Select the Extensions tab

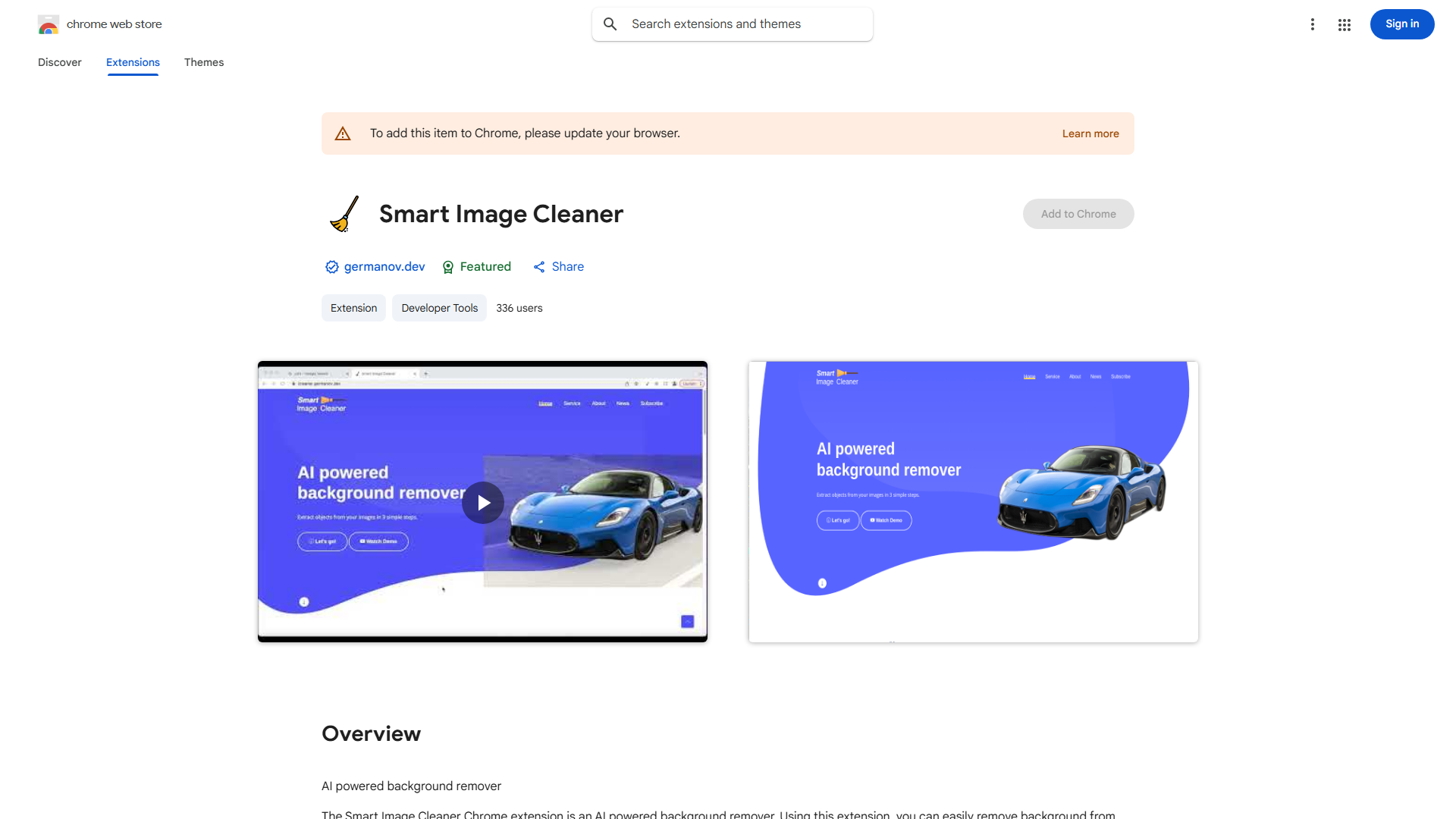133,62
